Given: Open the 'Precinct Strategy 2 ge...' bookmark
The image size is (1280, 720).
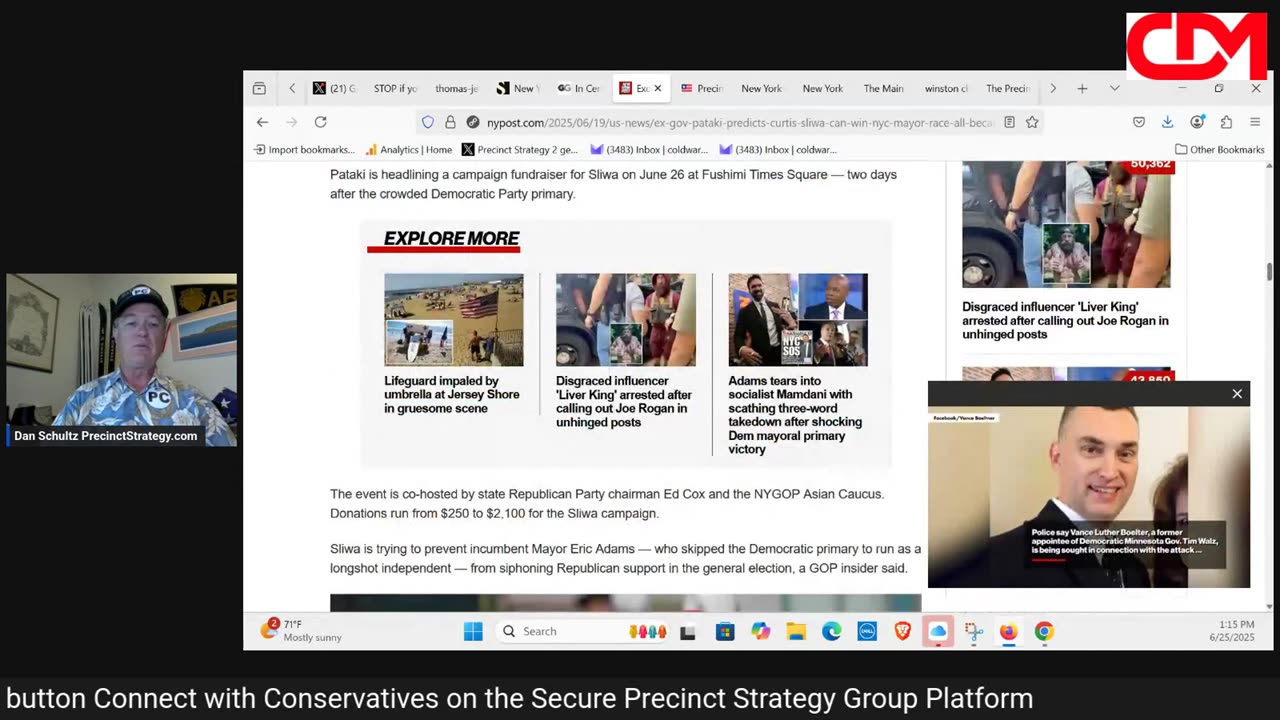Looking at the screenshot, I should (x=520, y=150).
